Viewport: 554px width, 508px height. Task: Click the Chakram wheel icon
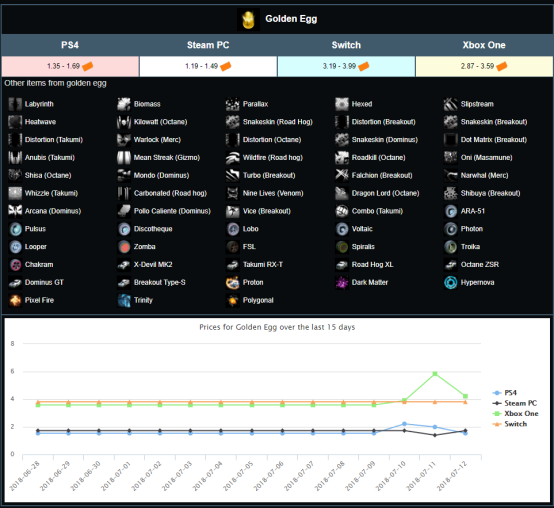coord(15,265)
